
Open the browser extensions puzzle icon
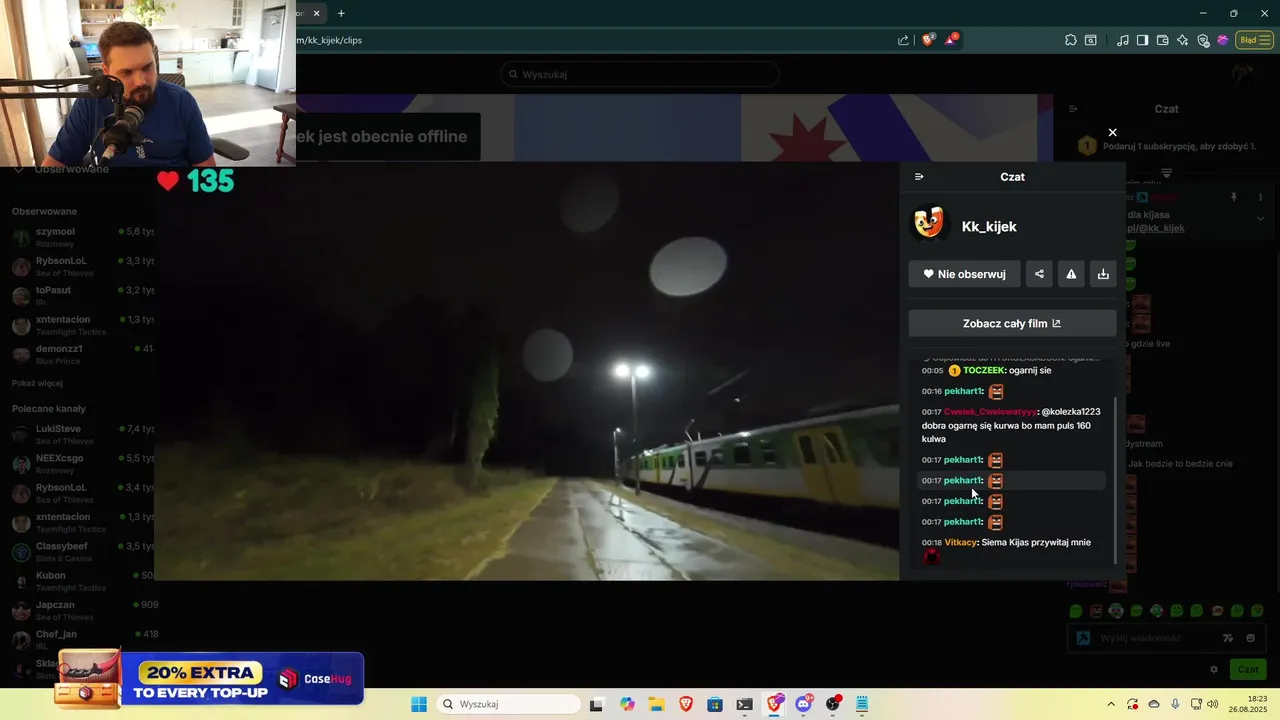click(1071, 40)
